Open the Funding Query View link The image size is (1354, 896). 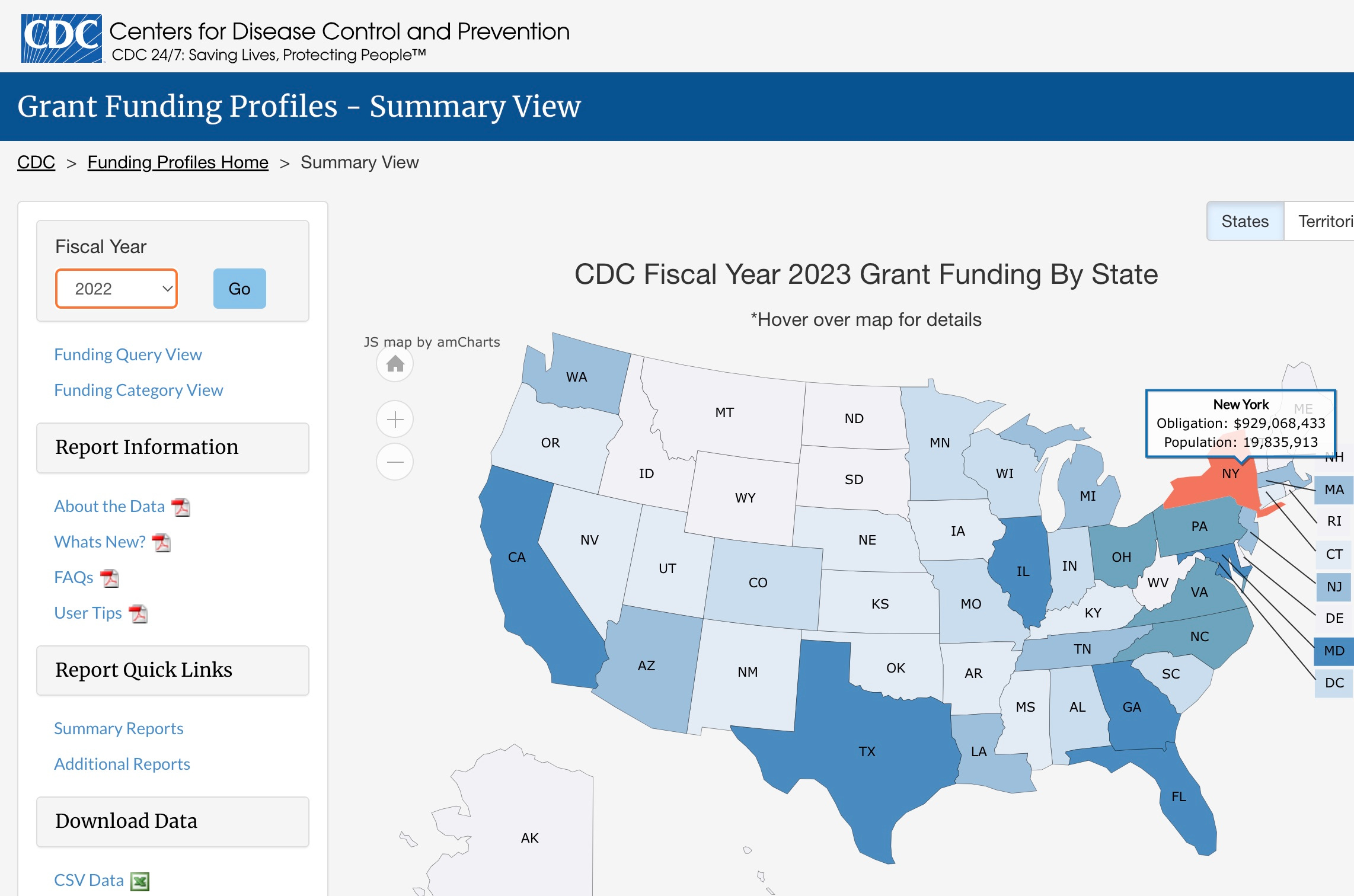[x=128, y=354]
